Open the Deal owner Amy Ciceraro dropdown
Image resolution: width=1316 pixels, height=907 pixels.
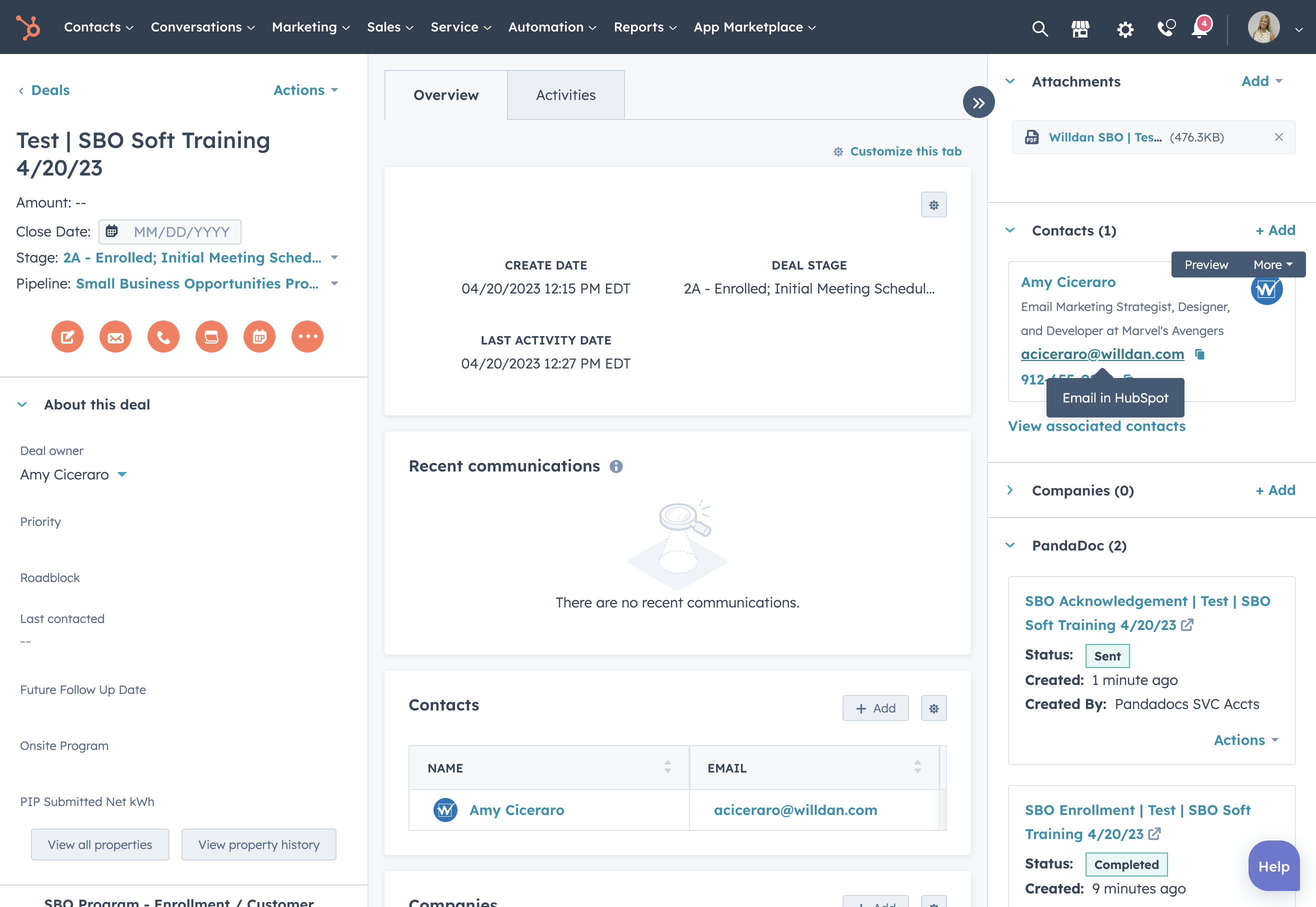[73, 474]
